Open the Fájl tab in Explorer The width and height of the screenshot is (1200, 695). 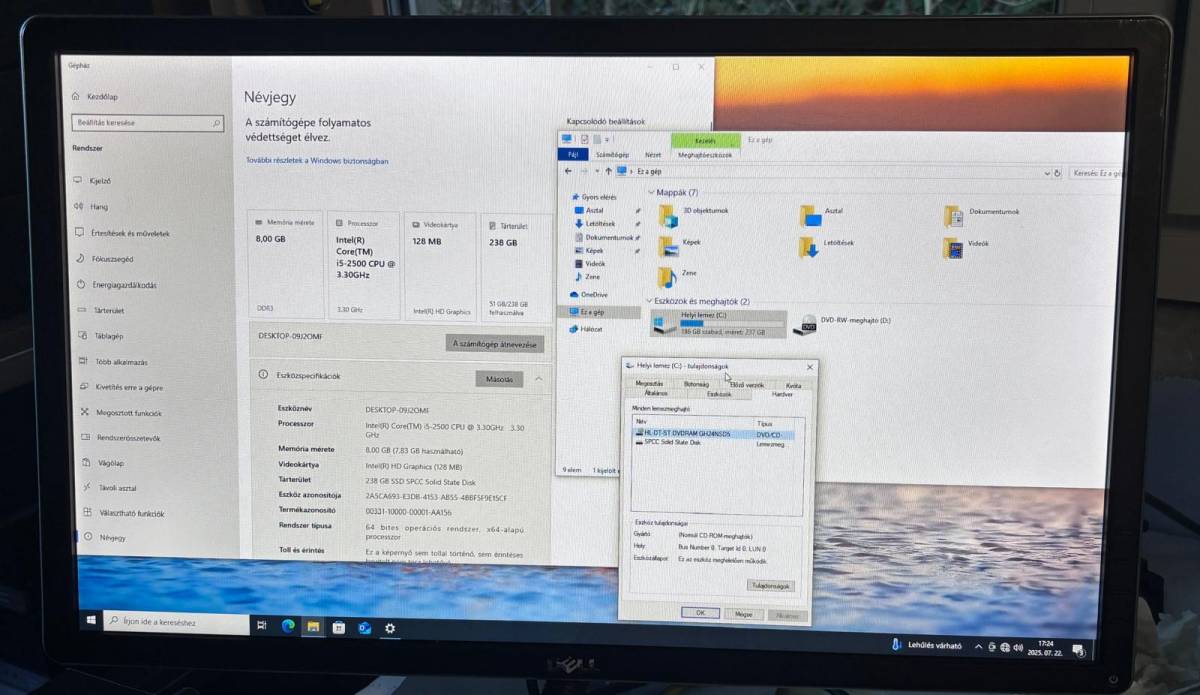pyautogui.click(x=574, y=155)
